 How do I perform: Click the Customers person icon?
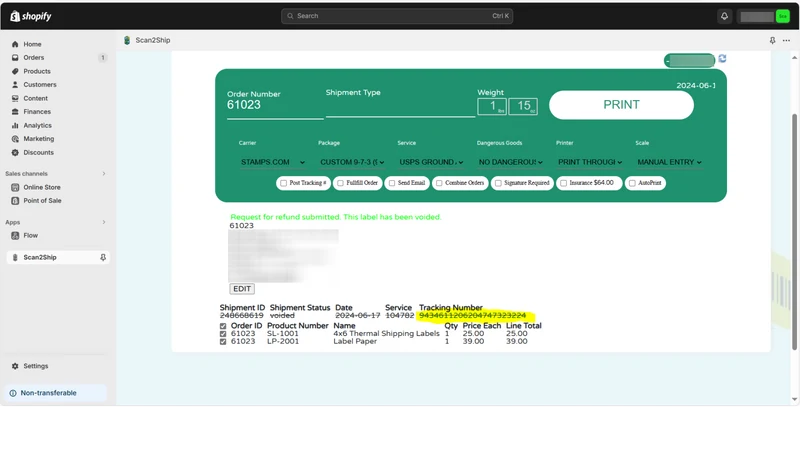15,85
